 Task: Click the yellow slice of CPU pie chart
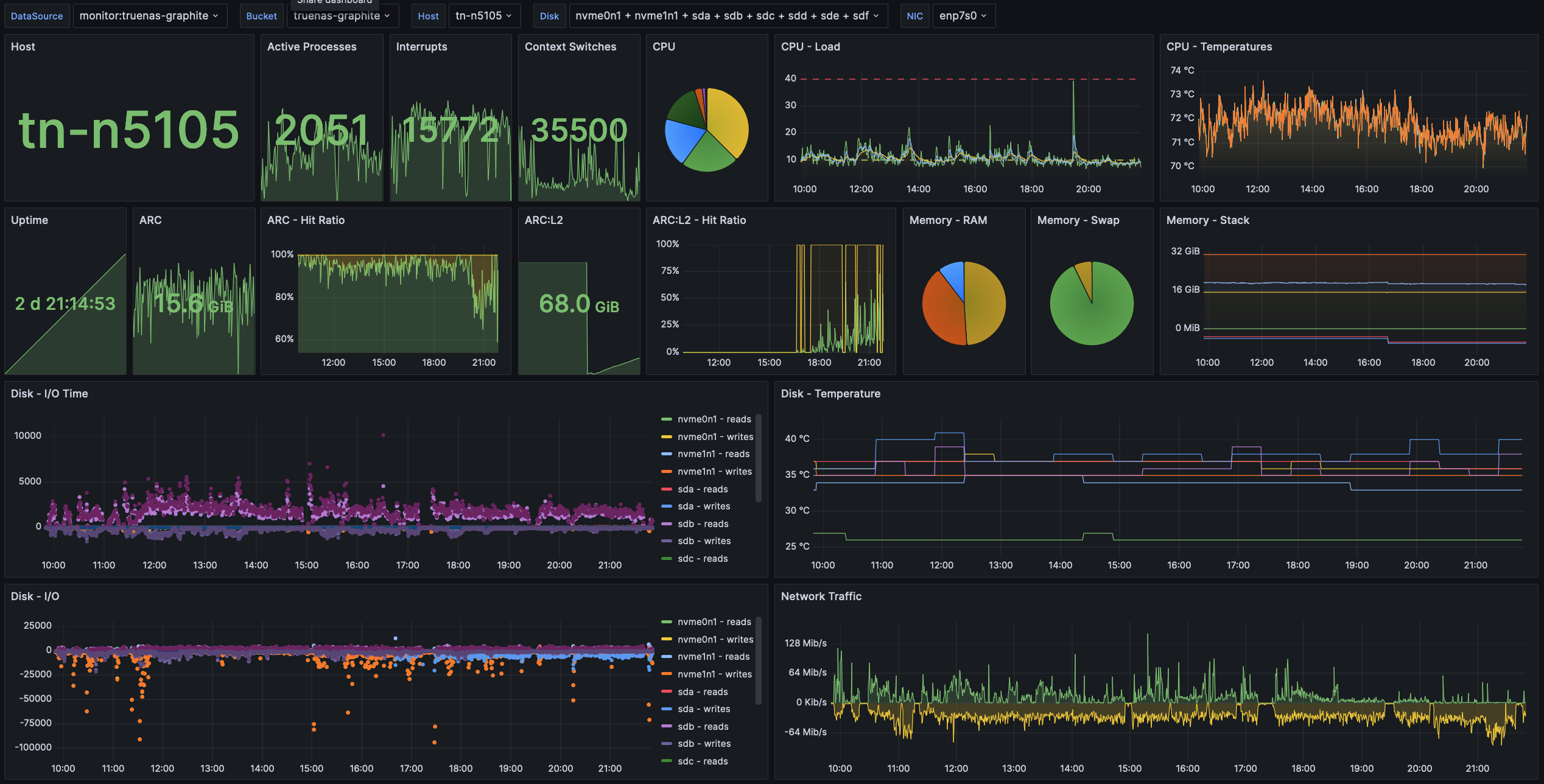pos(729,119)
